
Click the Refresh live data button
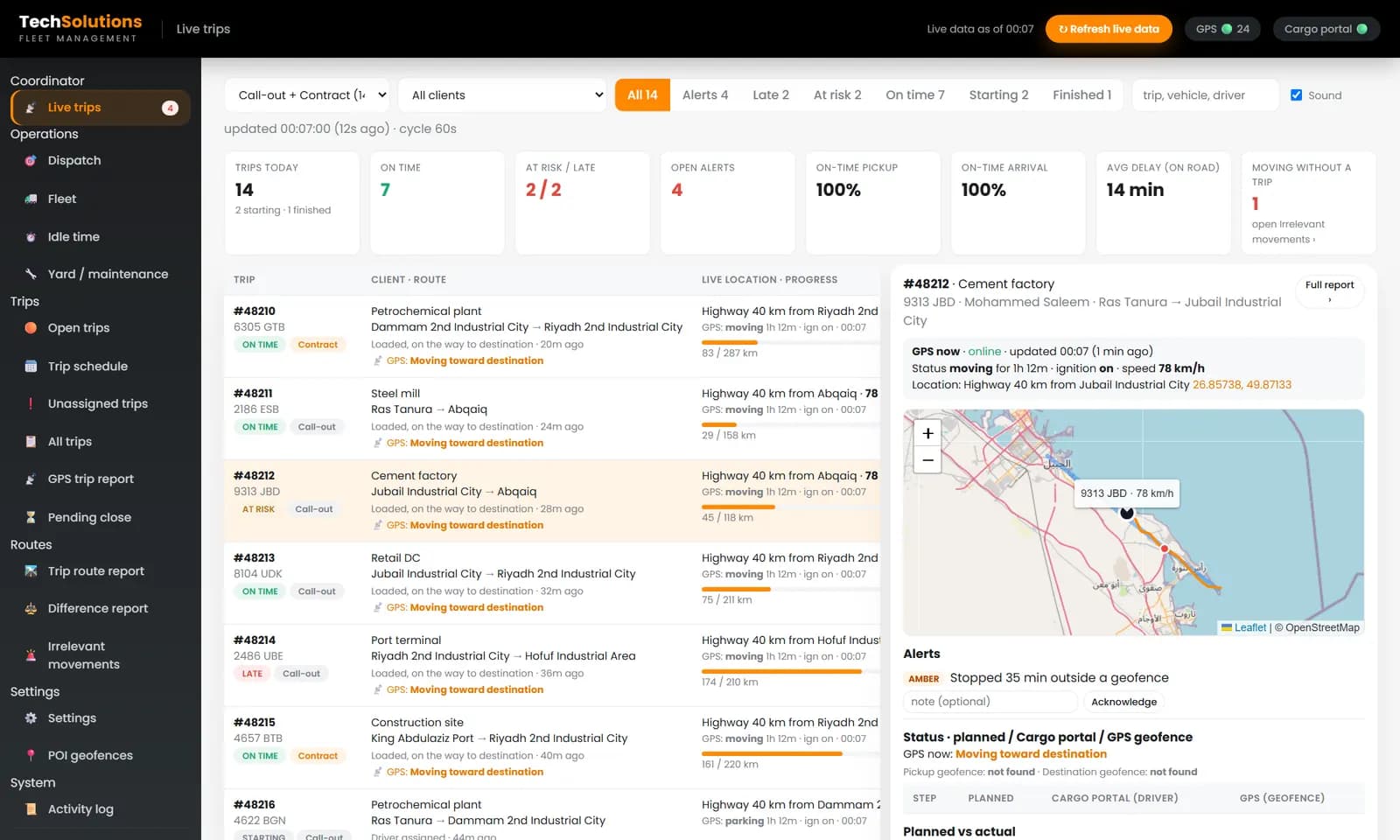1109,29
